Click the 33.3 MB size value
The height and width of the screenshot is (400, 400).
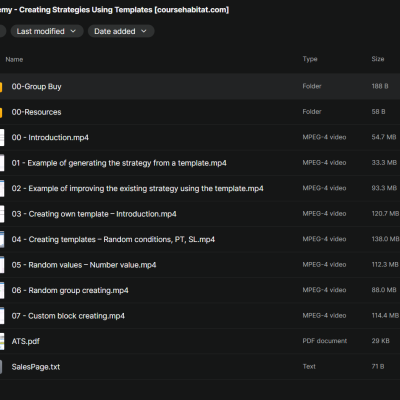384,163
